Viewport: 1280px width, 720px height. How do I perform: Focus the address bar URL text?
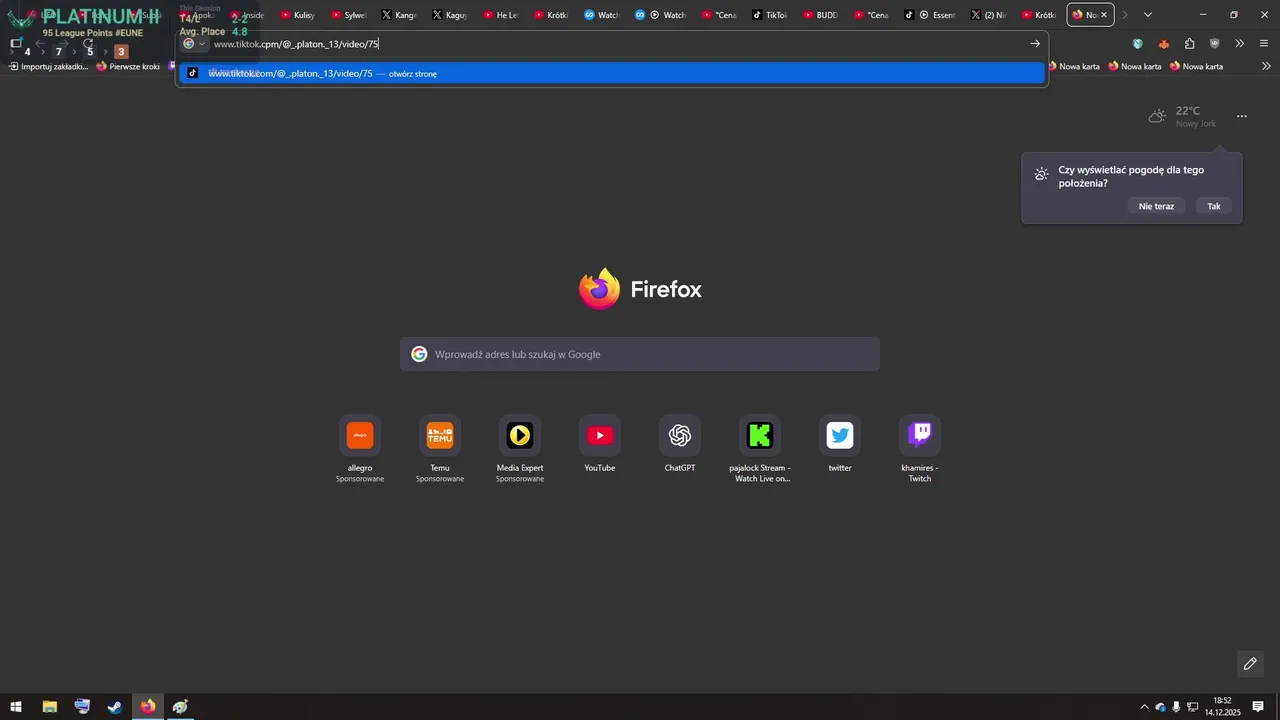[x=296, y=44]
